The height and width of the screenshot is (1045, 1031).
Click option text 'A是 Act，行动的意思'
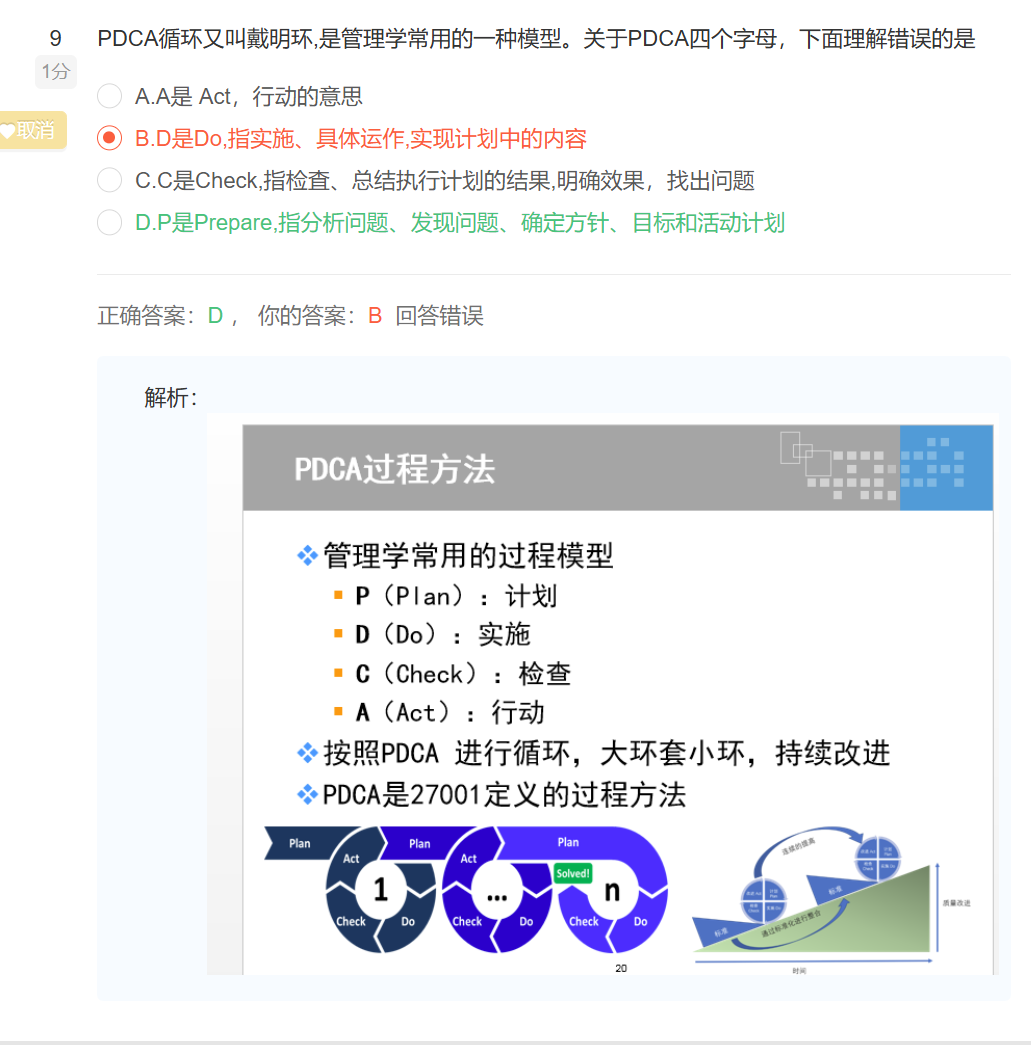coord(248,97)
